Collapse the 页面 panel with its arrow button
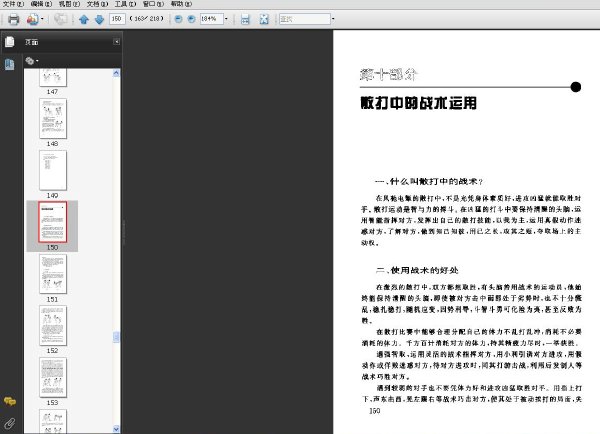 pyautogui.click(x=116, y=41)
